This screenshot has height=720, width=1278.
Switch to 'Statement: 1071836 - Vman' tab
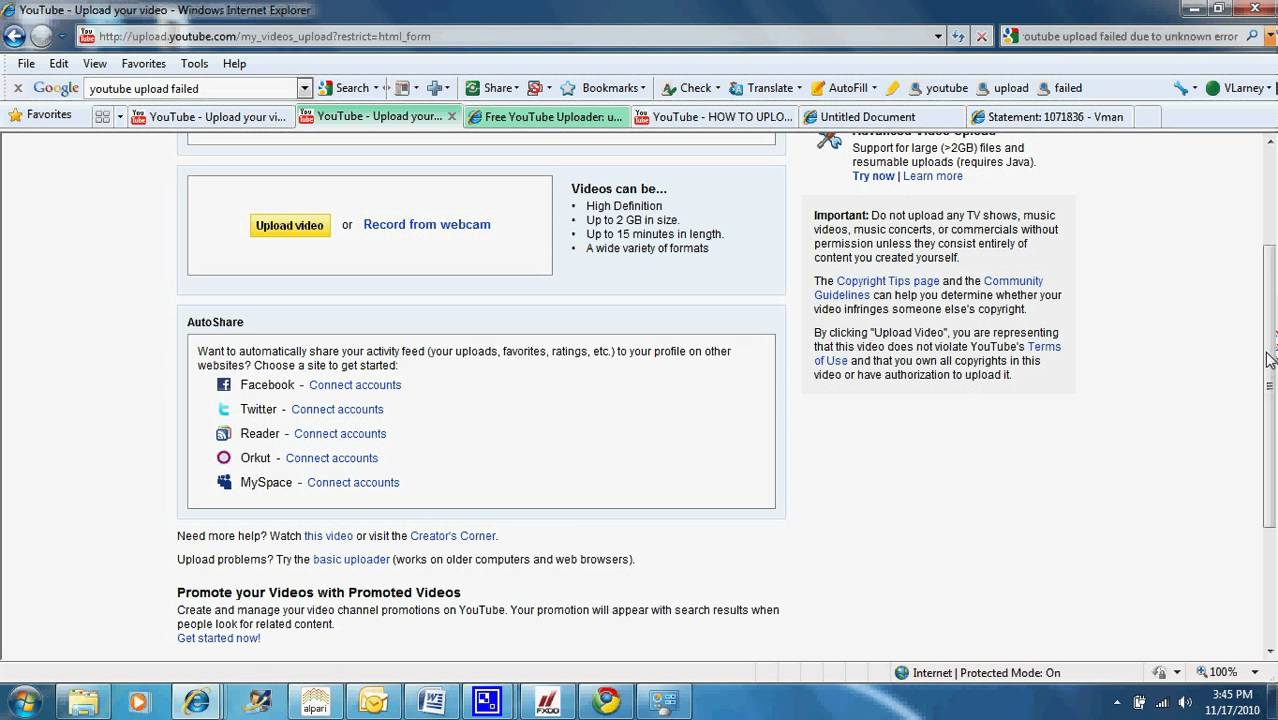click(x=1050, y=116)
